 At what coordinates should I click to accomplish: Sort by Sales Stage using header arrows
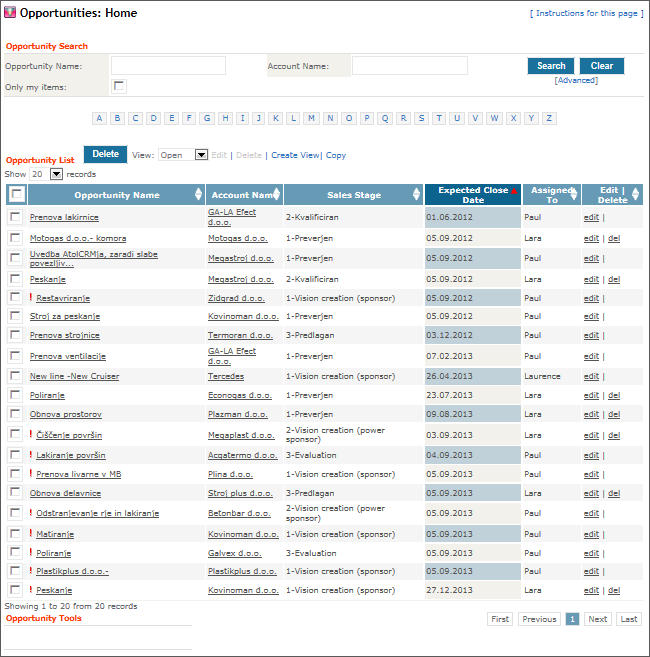click(x=416, y=195)
